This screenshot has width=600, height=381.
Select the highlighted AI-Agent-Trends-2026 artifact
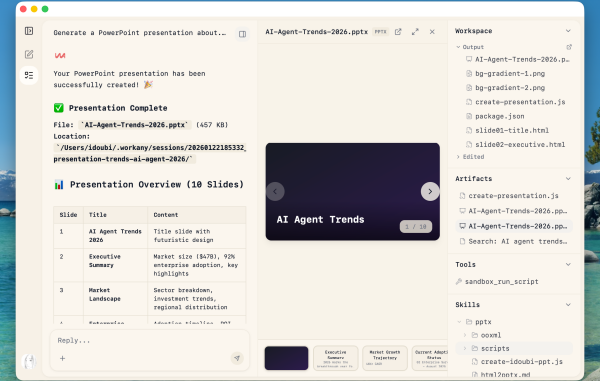514,226
